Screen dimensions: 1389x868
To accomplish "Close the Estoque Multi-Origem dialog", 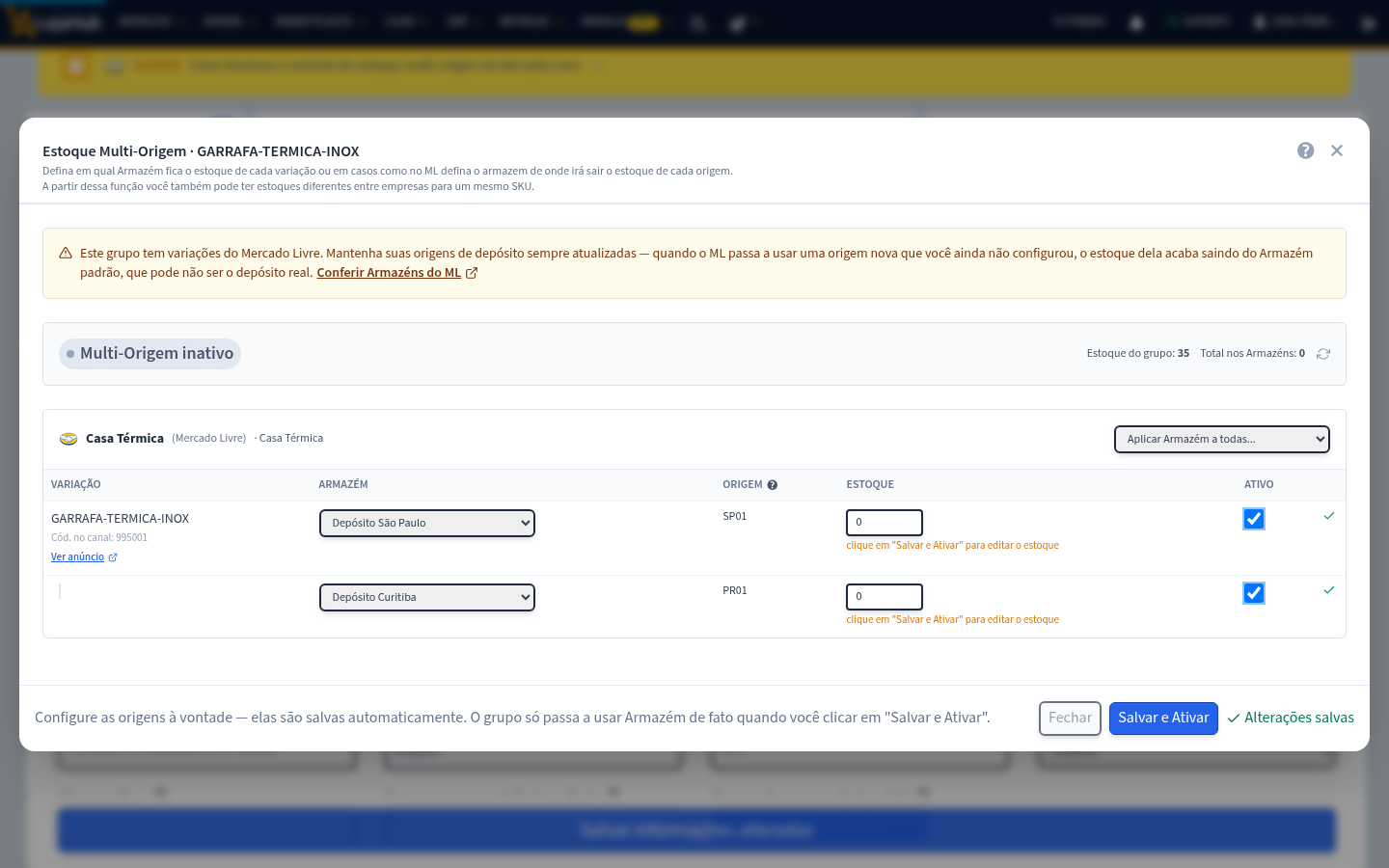I will [x=1337, y=150].
